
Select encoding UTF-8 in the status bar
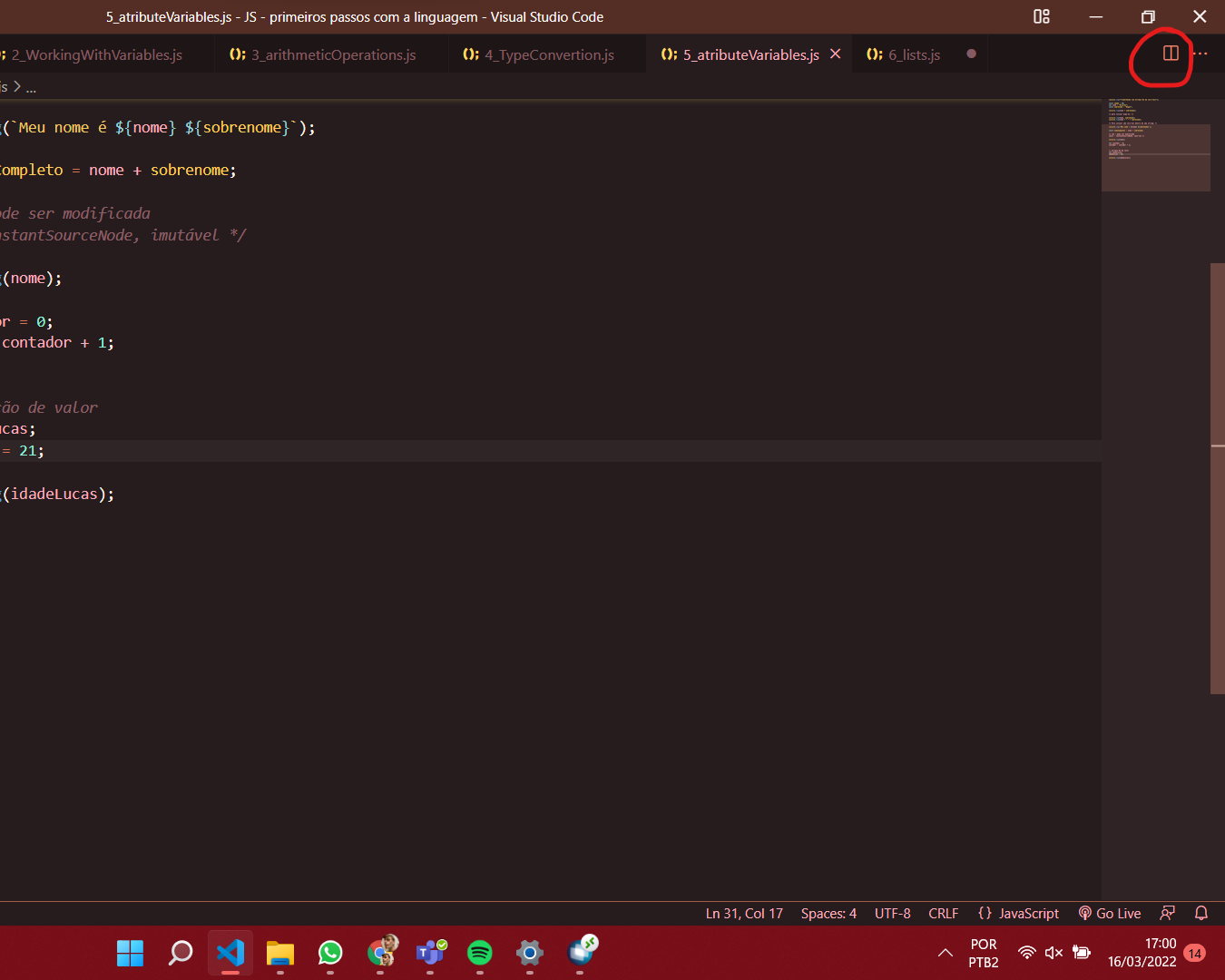click(x=893, y=914)
